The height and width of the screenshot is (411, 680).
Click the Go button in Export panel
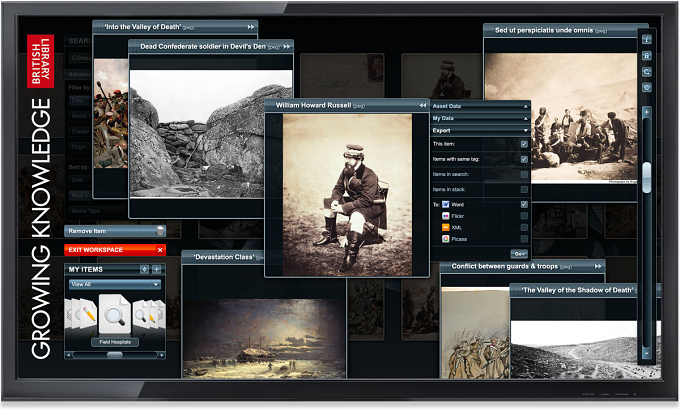click(x=519, y=254)
